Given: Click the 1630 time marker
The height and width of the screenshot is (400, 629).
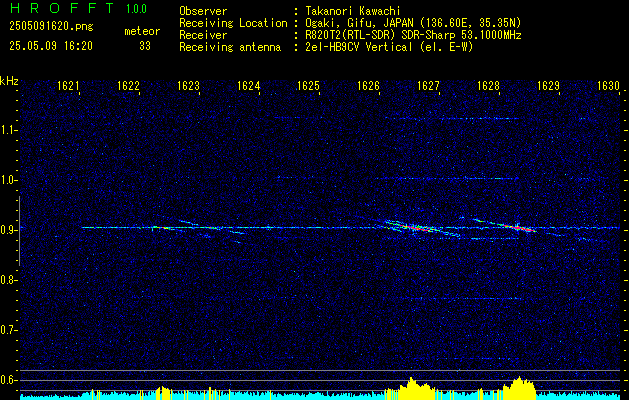Looking at the screenshot, I should pos(609,86).
